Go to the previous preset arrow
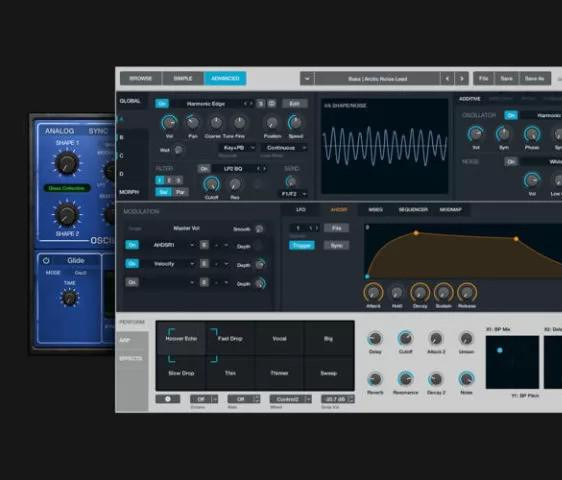Viewport: 562px width, 480px height. click(x=447, y=79)
